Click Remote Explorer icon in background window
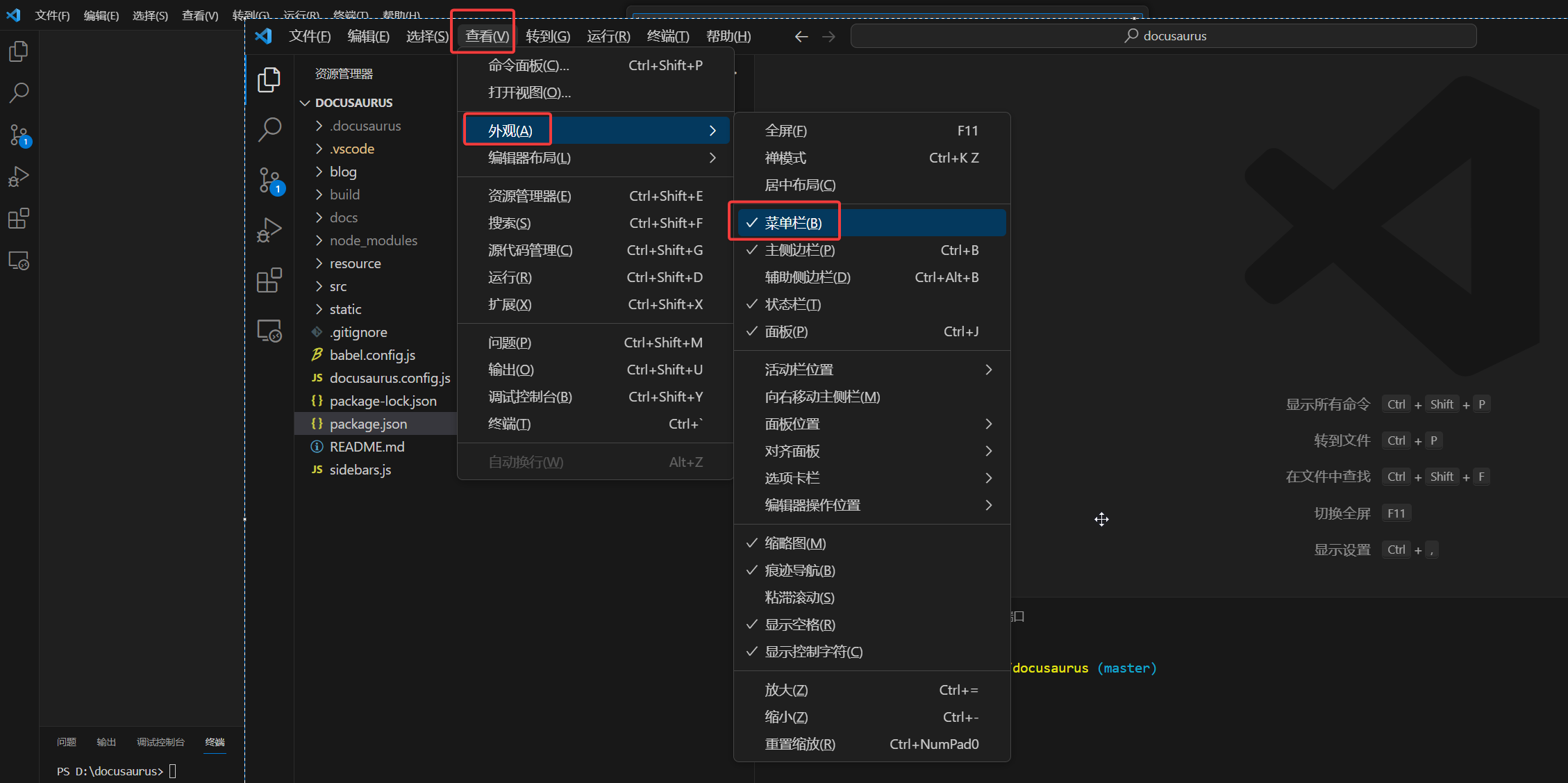Viewport: 1568px width, 783px height. pos(19,261)
